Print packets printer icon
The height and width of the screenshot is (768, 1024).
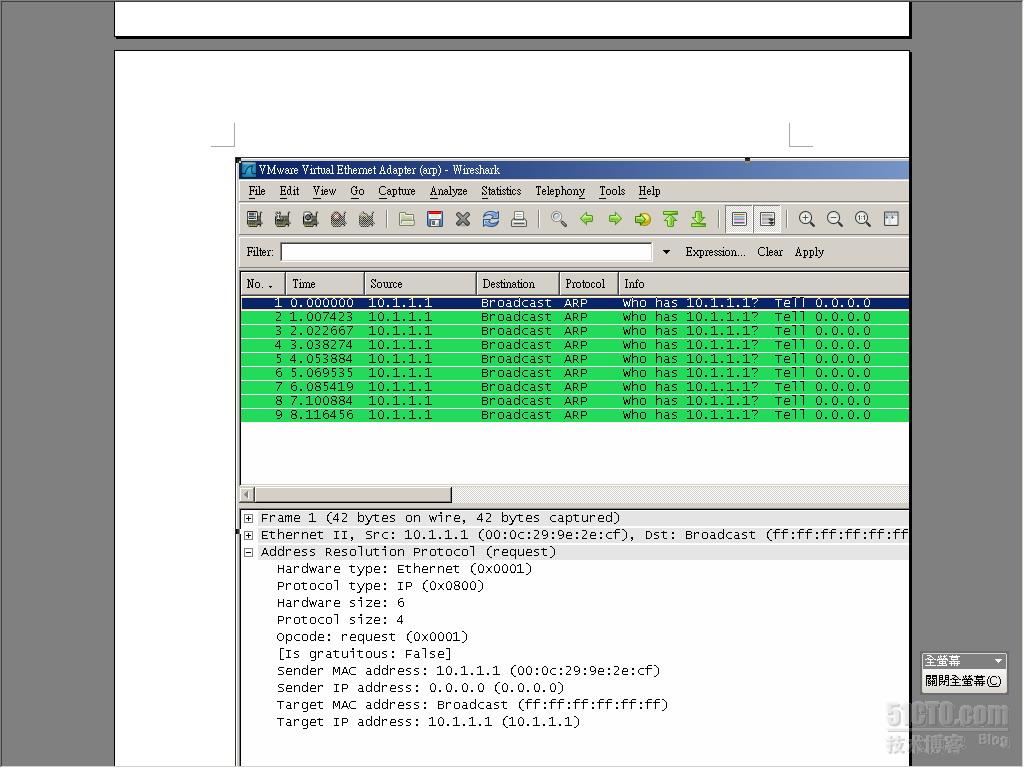click(x=519, y=219)
